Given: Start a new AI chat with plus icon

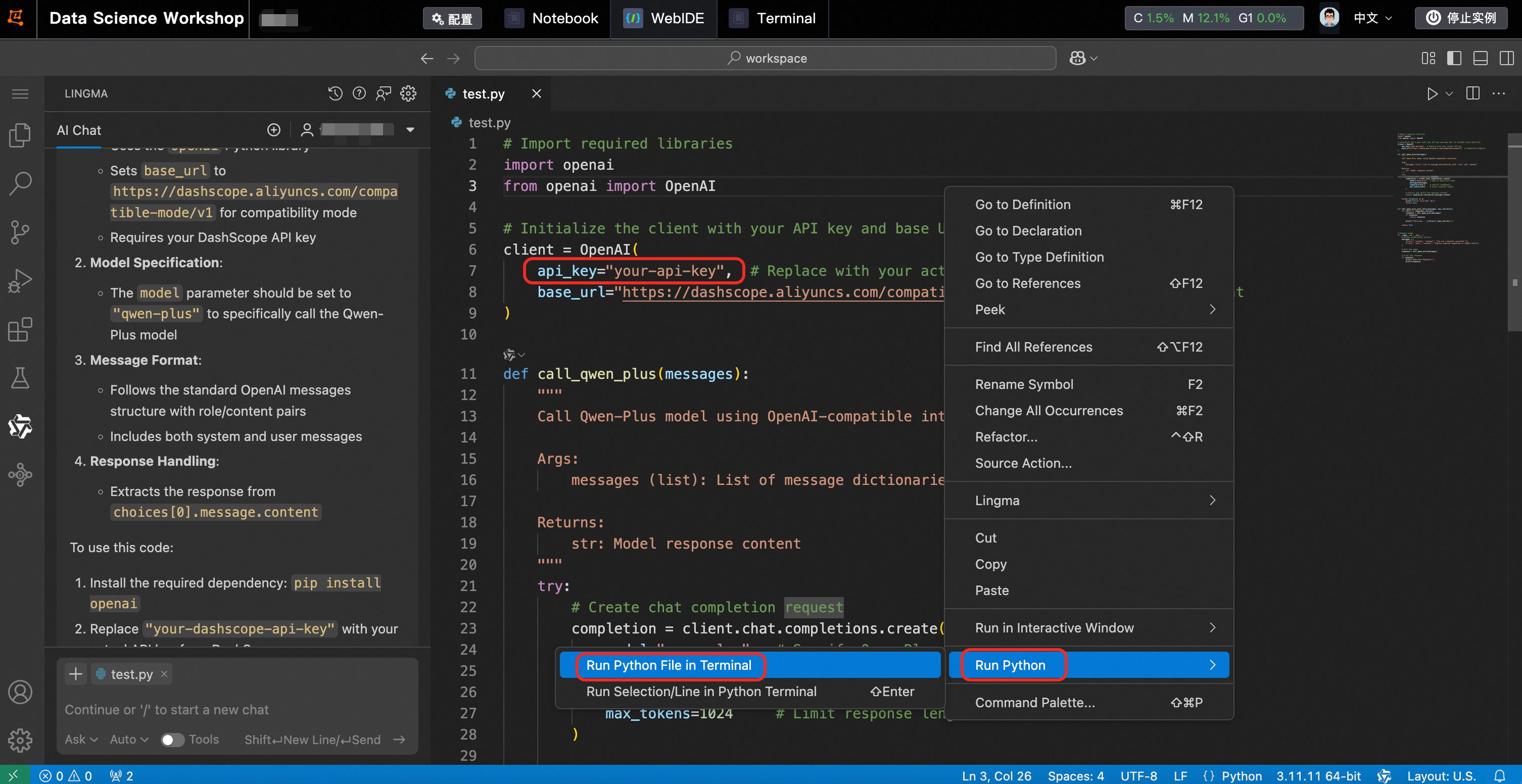Looking at the screenshot, I should pyautogui.click(x=273, y=130).
